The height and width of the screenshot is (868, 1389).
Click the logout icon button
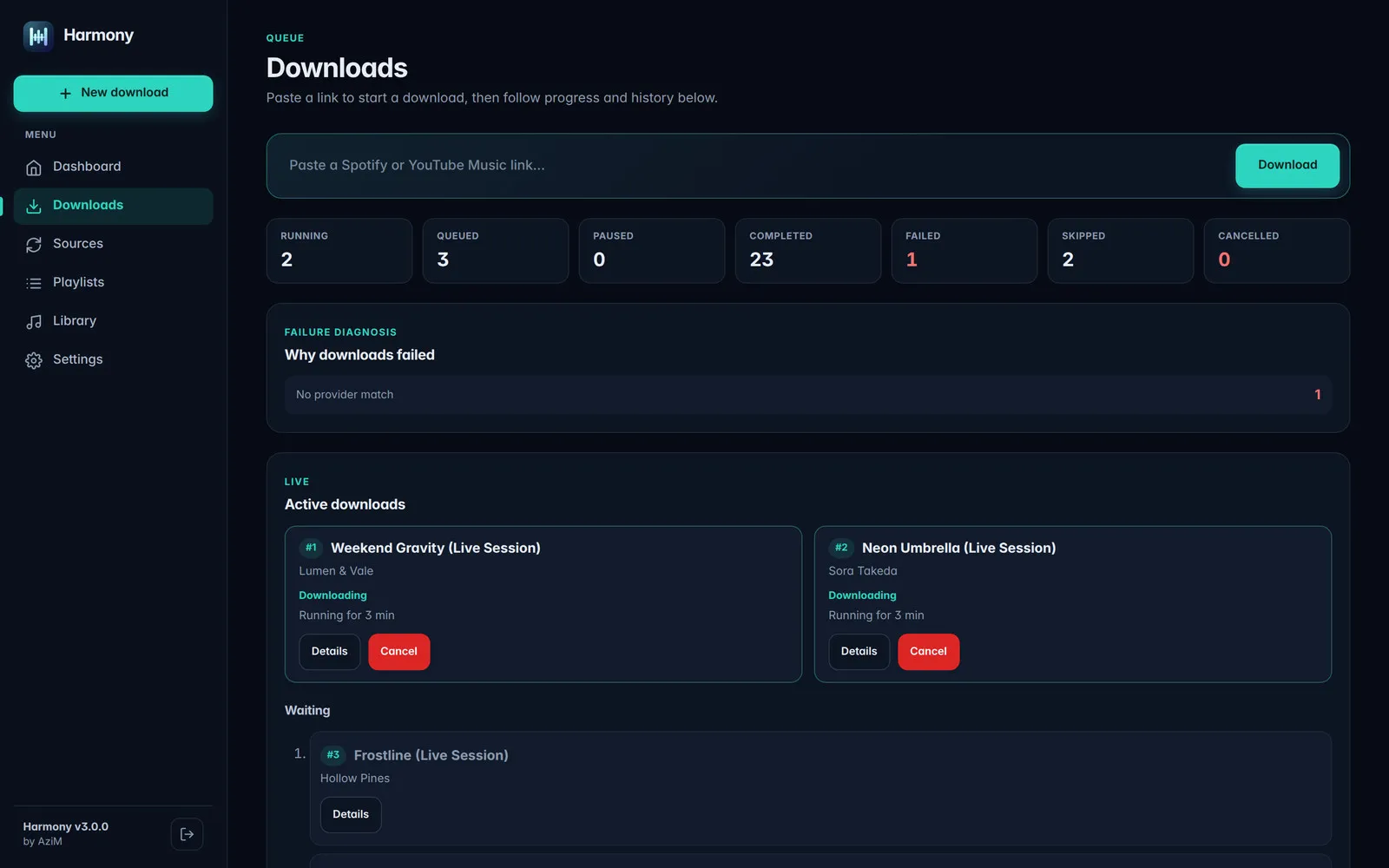click(187, 834)
